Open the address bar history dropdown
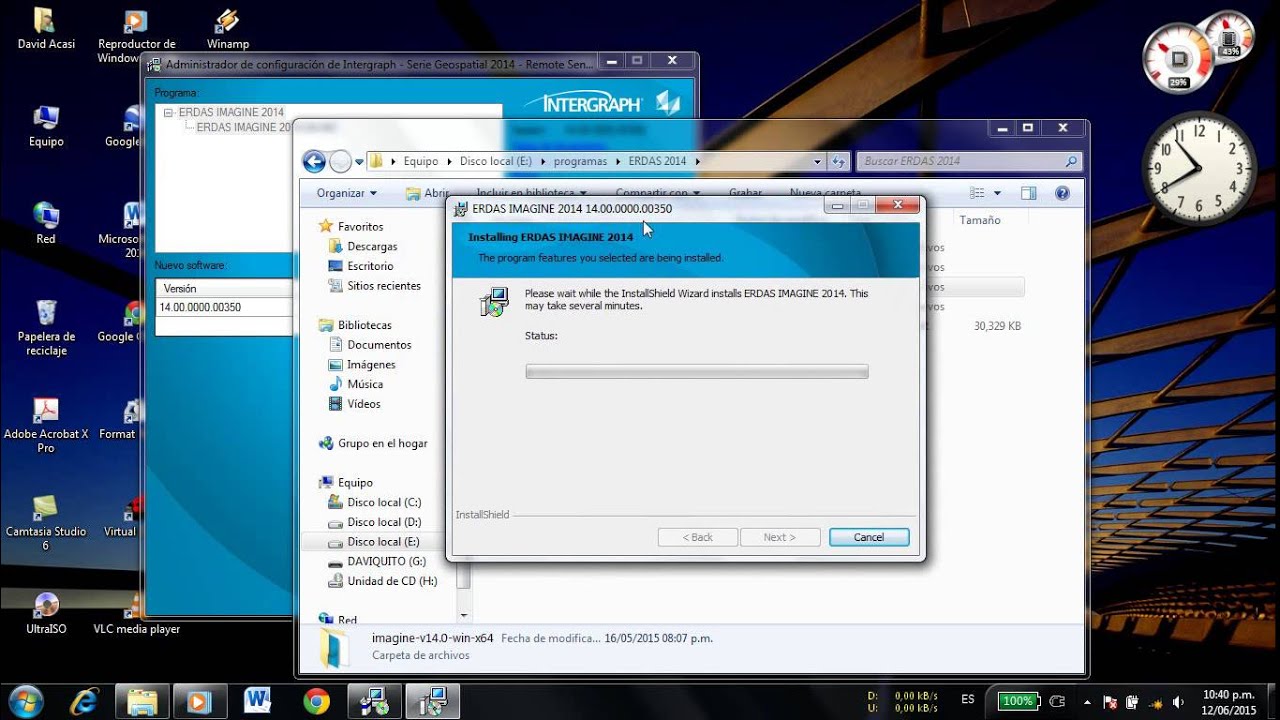Image resolution: width=1280 pixels, height=720 pixels. 817,161
